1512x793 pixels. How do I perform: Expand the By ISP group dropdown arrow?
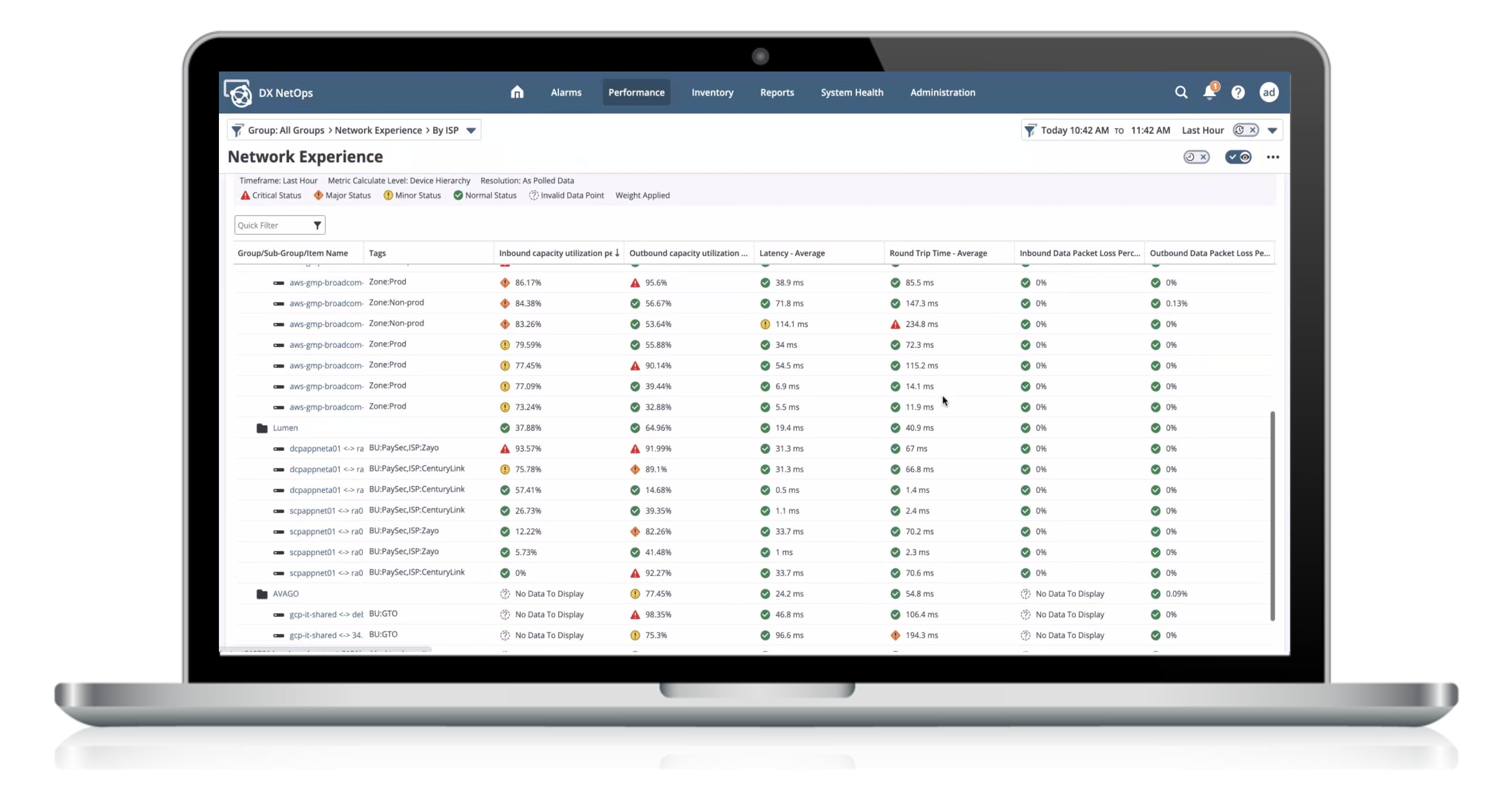[470, 131]
